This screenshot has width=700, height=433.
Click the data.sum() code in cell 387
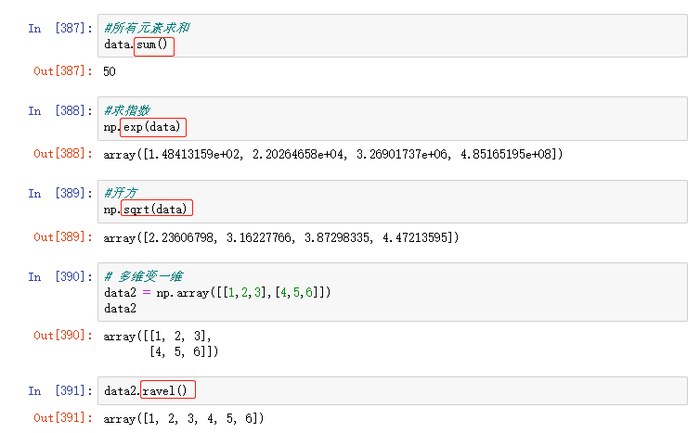[x=138, y=46]
